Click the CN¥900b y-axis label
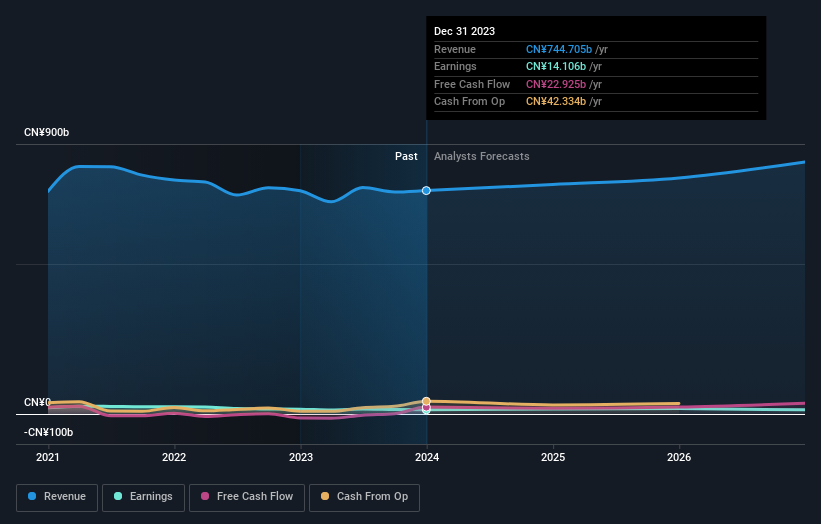Viewport: 821px width, 524px height. tap(47, 132)
